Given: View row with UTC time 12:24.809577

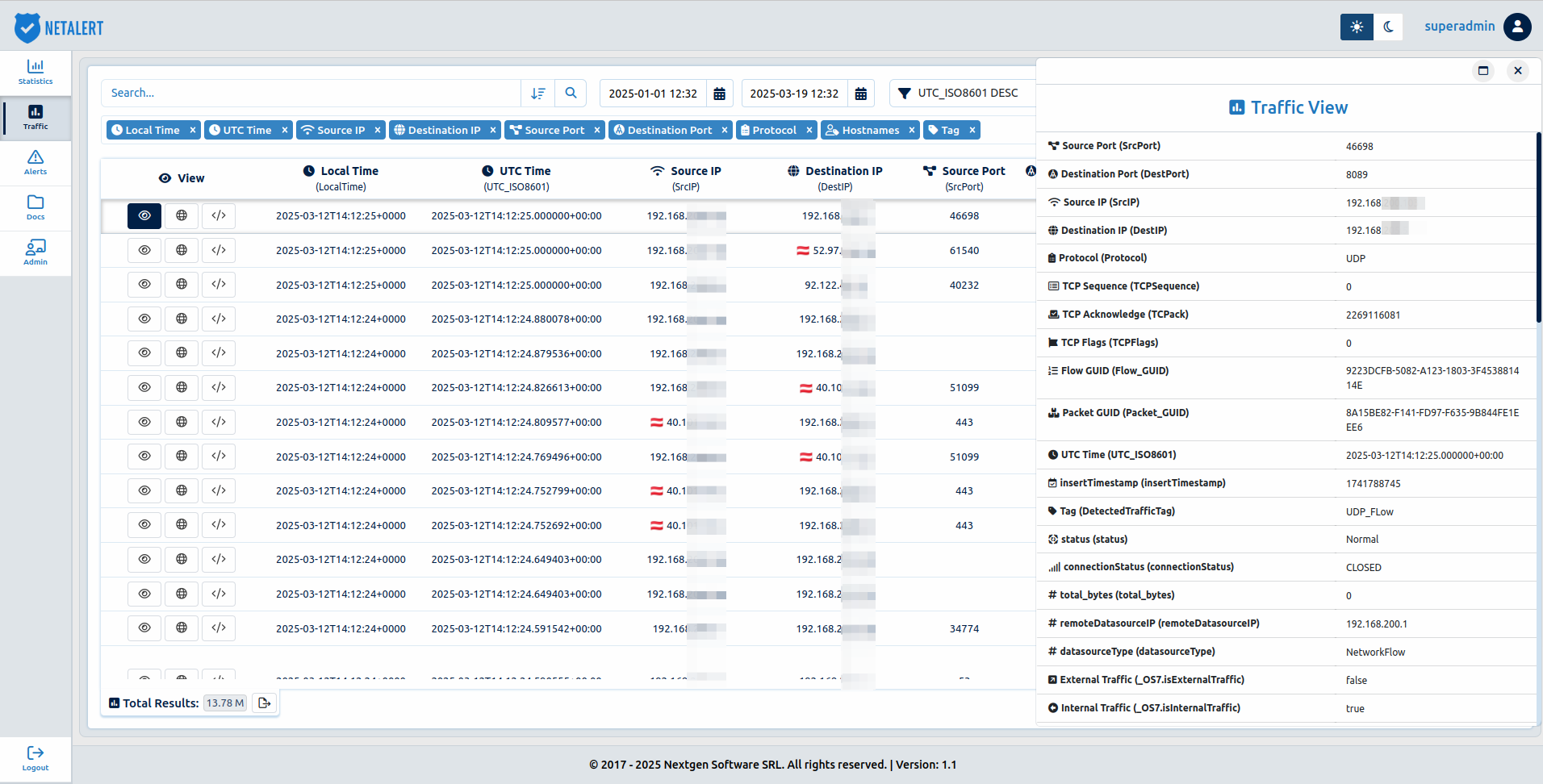Looking at the screenshot, I should click(x=144, y=422).
